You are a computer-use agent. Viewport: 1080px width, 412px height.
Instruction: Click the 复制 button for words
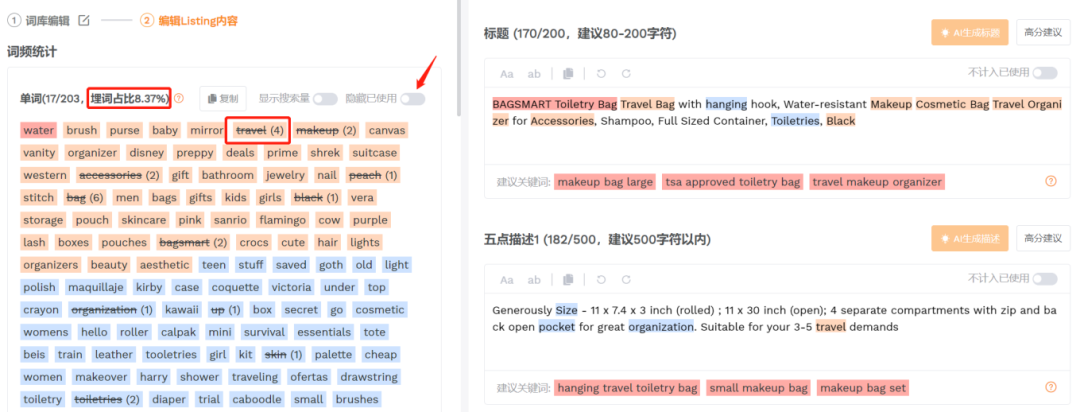[x=222, y=99]
